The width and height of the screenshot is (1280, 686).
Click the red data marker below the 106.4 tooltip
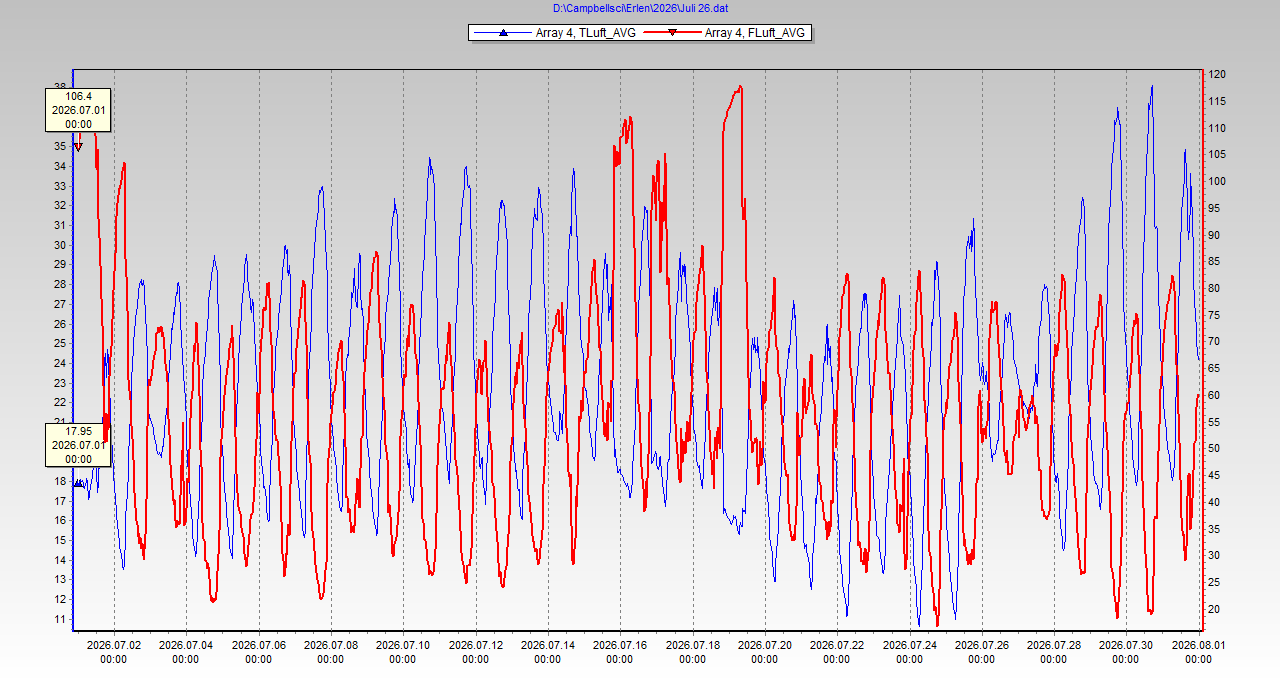coord(78,147)
